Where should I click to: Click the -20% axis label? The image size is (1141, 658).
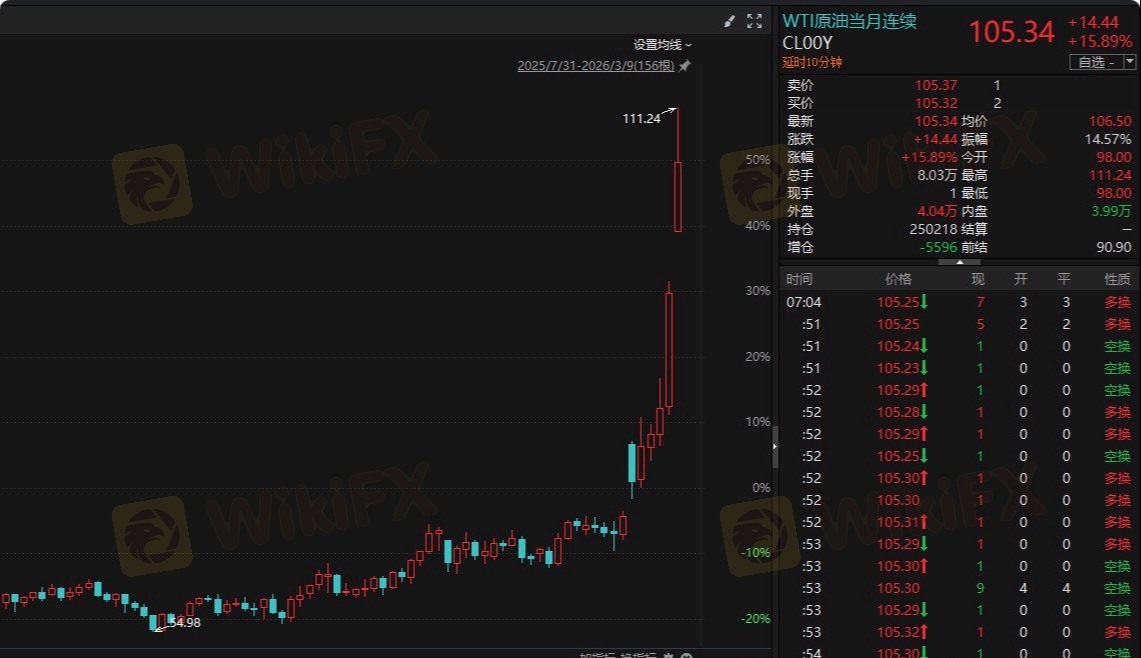(756, 619)
